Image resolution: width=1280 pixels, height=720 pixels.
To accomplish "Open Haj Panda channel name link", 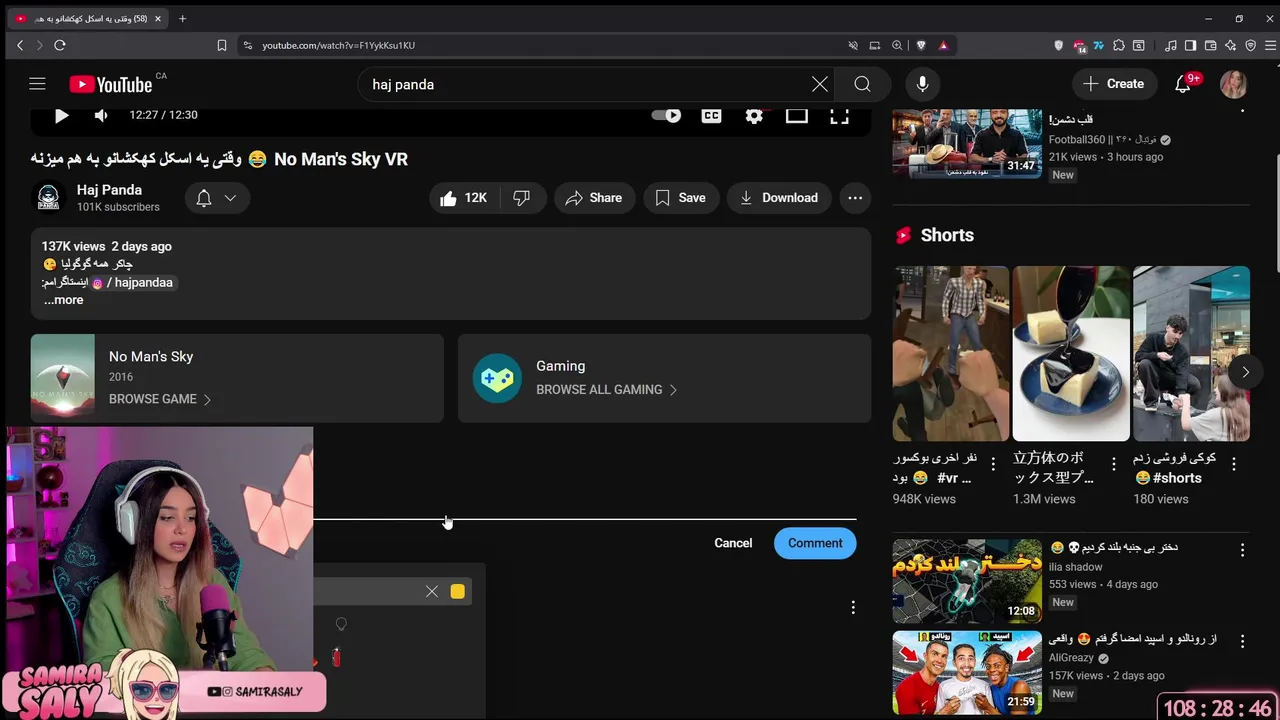I will [109, 190].
